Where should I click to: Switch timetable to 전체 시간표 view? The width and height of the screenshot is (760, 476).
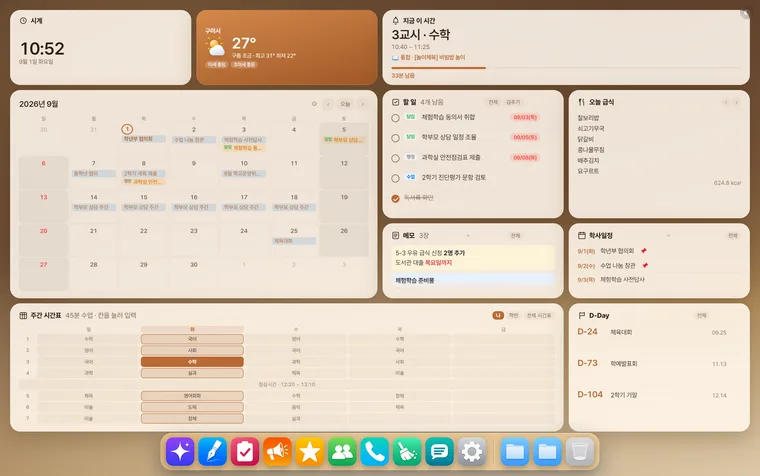pyautogui.click(x=539, y=316)
